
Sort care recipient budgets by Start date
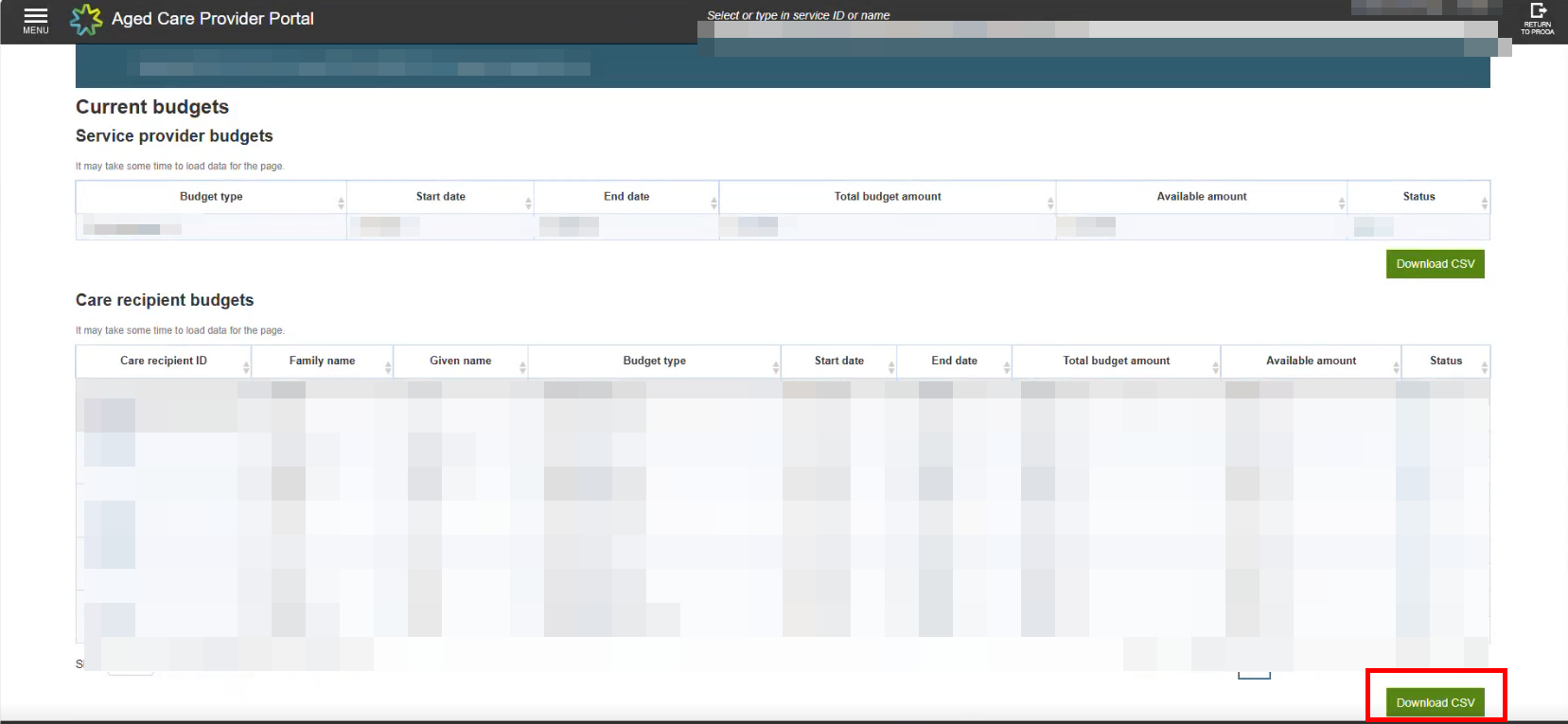pyautogui.click(x=838, y=361)
